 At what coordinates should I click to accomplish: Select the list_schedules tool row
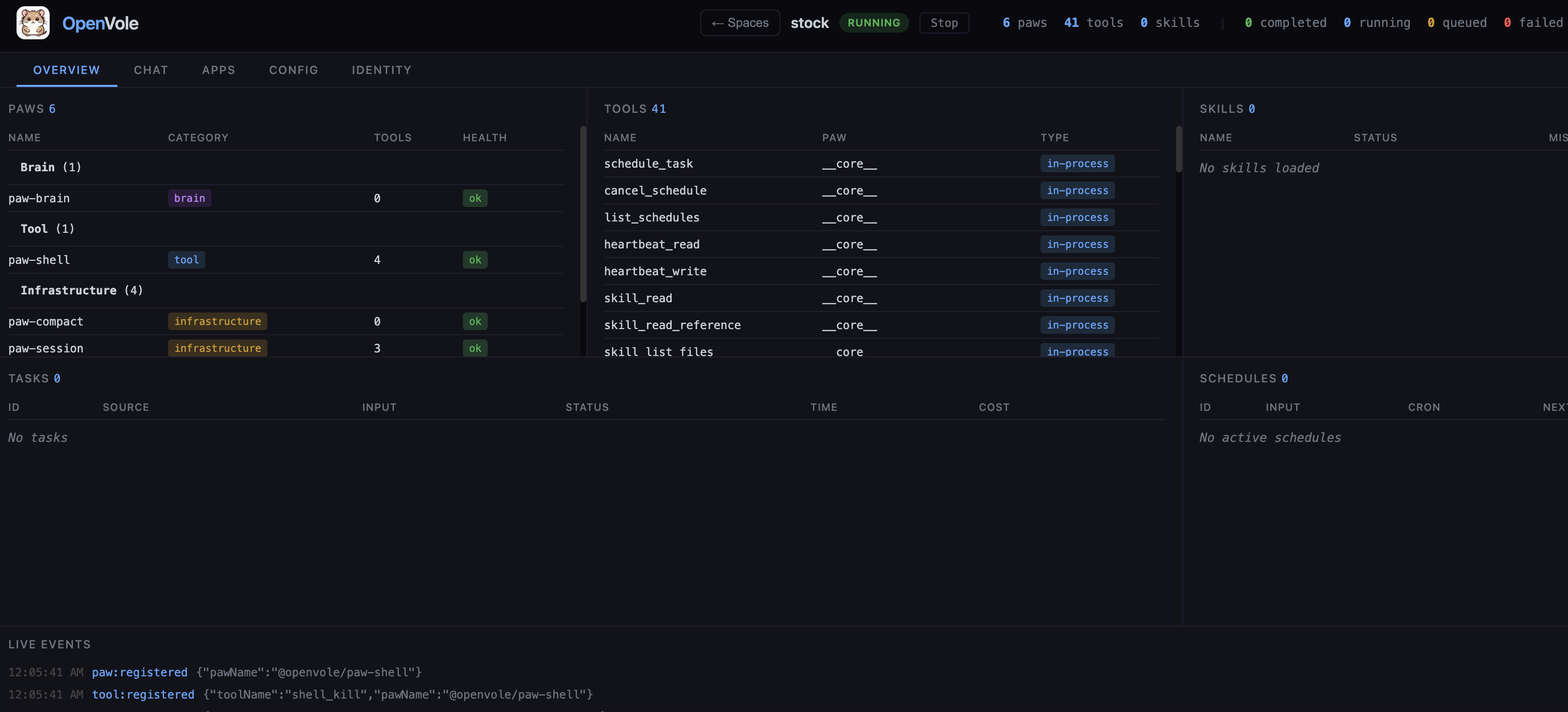881,217
